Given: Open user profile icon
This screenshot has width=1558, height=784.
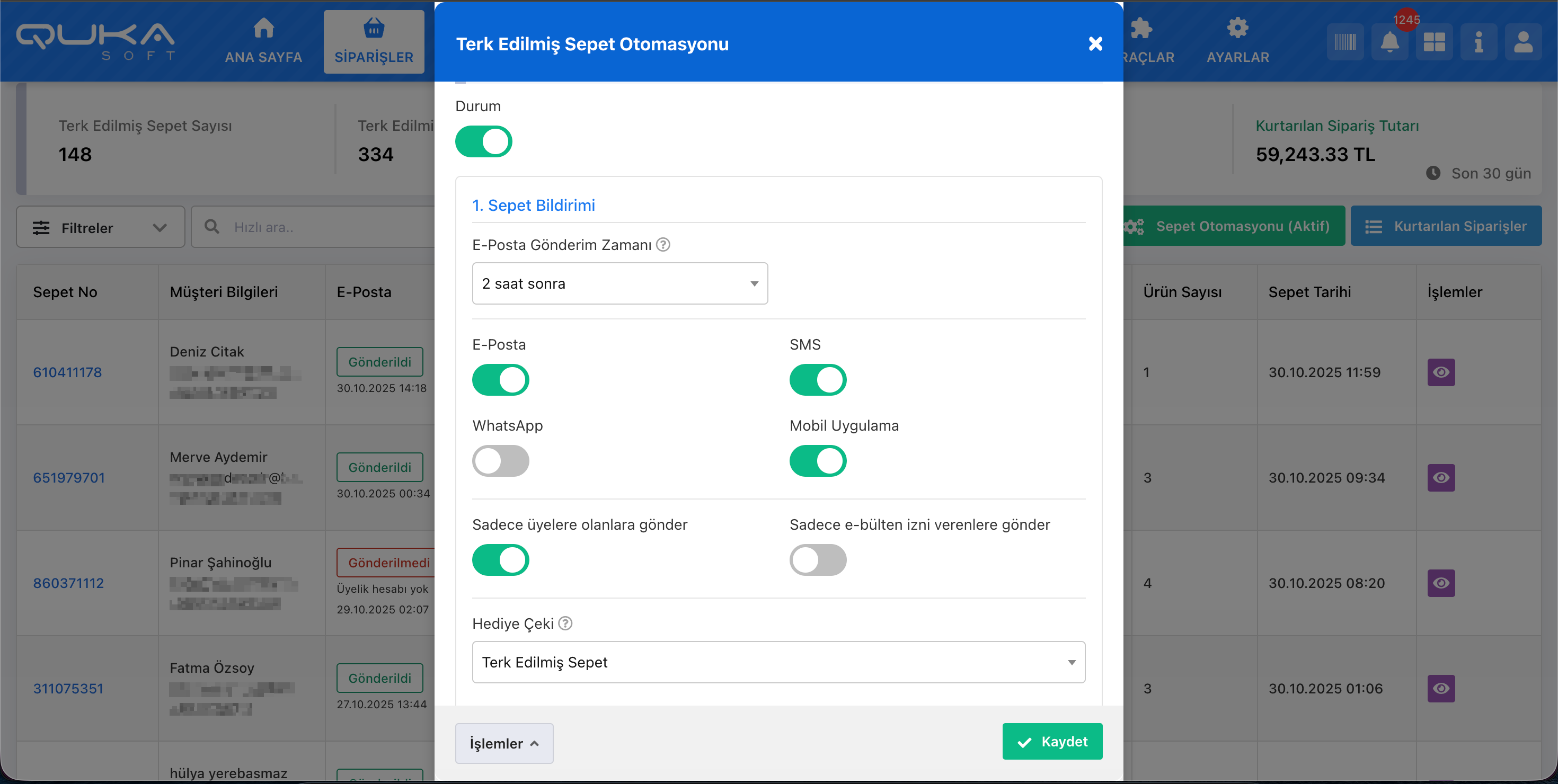Looking at the screenshot, I should 1522,42.
